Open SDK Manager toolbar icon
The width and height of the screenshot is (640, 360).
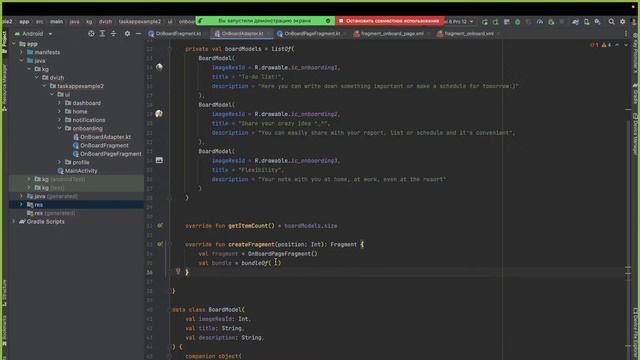pos(598,22)
